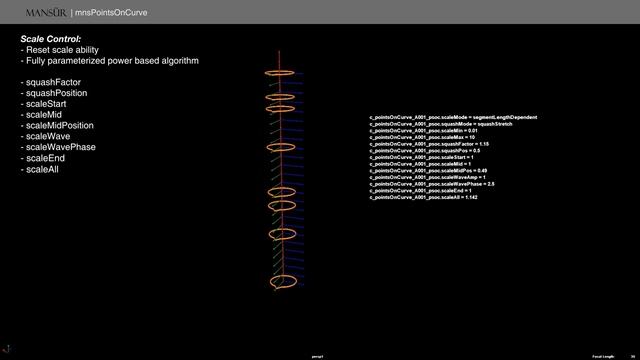Click the squashFactor = 1.15 readout
Image resolution: width=640 pixels, height=360 pixels.
click(429, 144)
